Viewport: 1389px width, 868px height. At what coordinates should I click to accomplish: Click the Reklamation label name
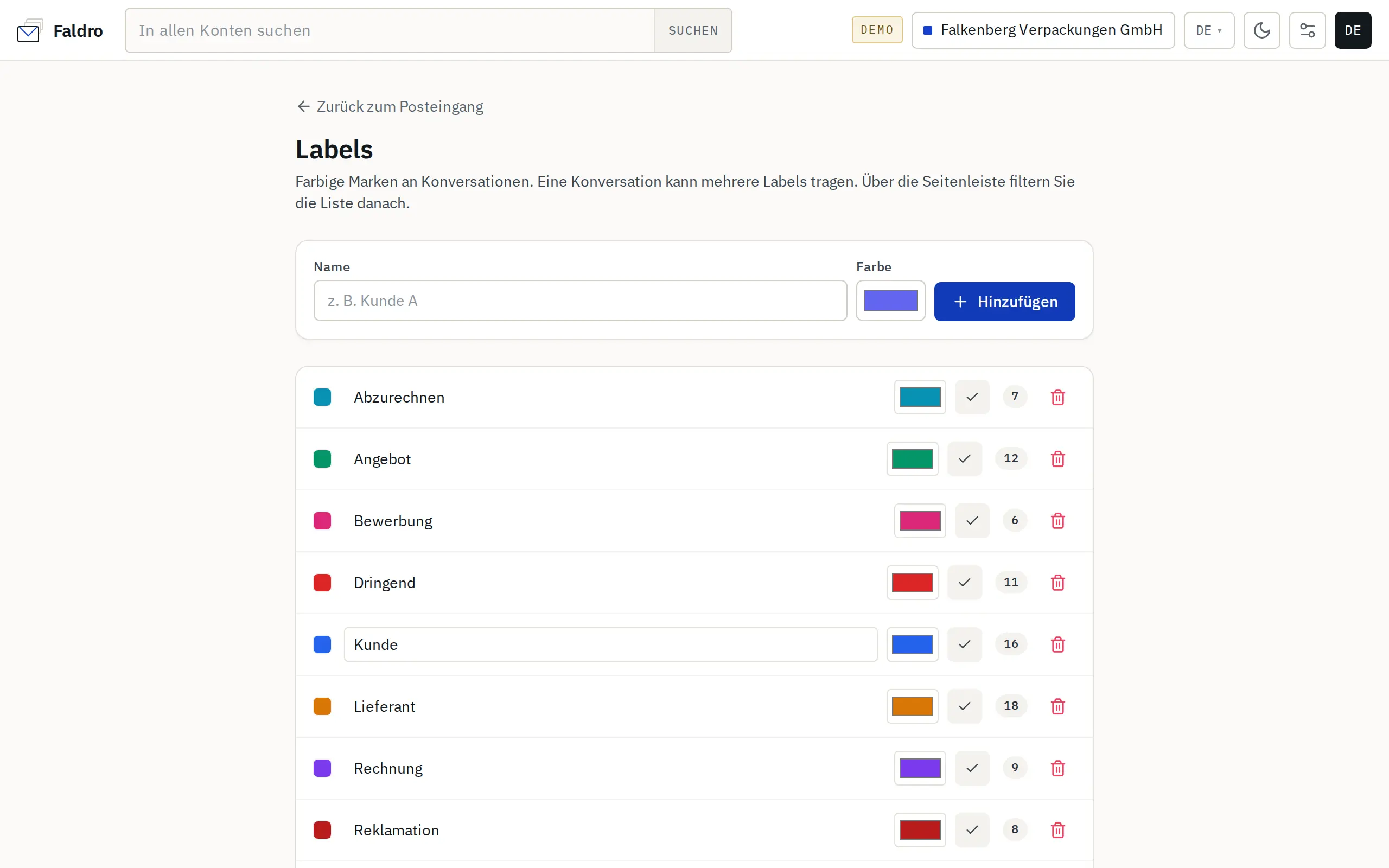(396, 830)
